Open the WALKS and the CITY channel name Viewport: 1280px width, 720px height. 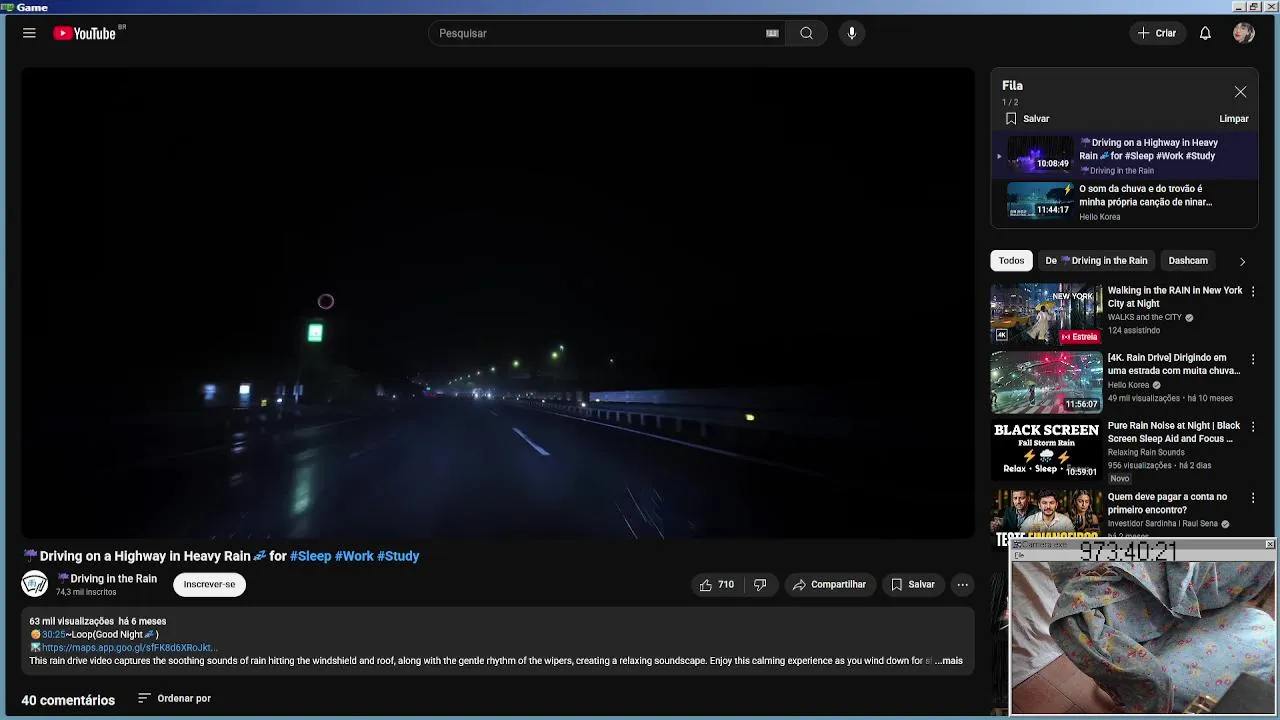click(x=1145, y=317)
